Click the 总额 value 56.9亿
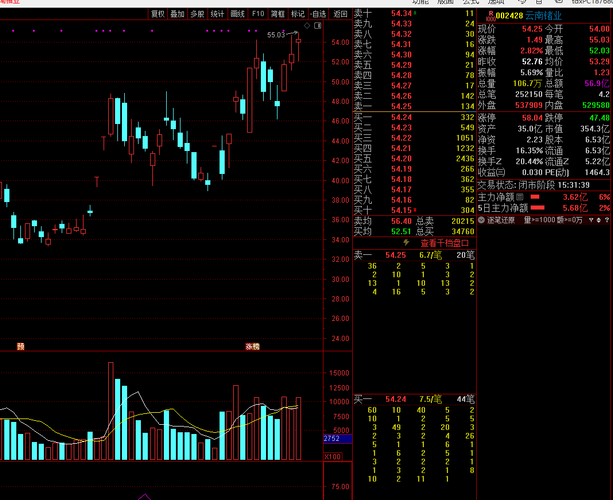 point(597,83)
